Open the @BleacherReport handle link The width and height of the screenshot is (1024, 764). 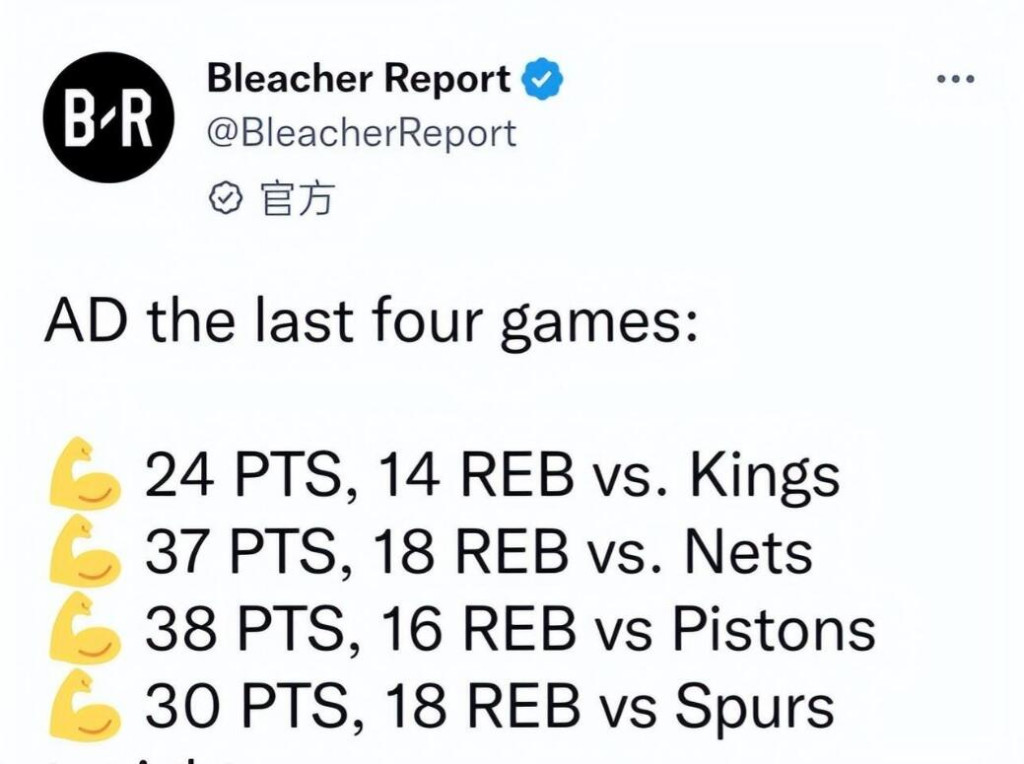pos(361,133)
